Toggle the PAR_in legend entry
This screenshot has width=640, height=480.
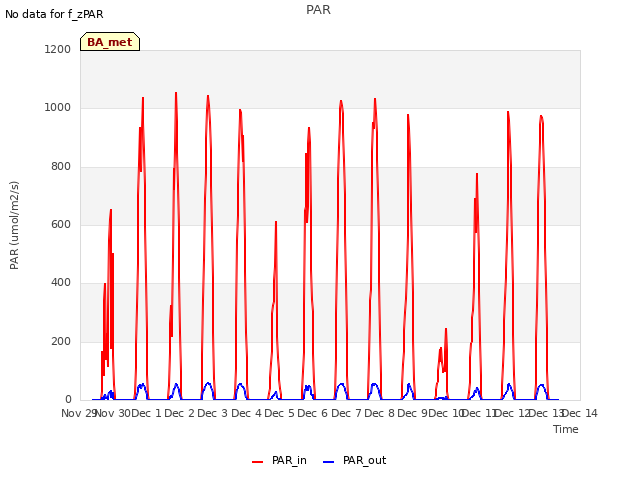(x=280, y=460)
